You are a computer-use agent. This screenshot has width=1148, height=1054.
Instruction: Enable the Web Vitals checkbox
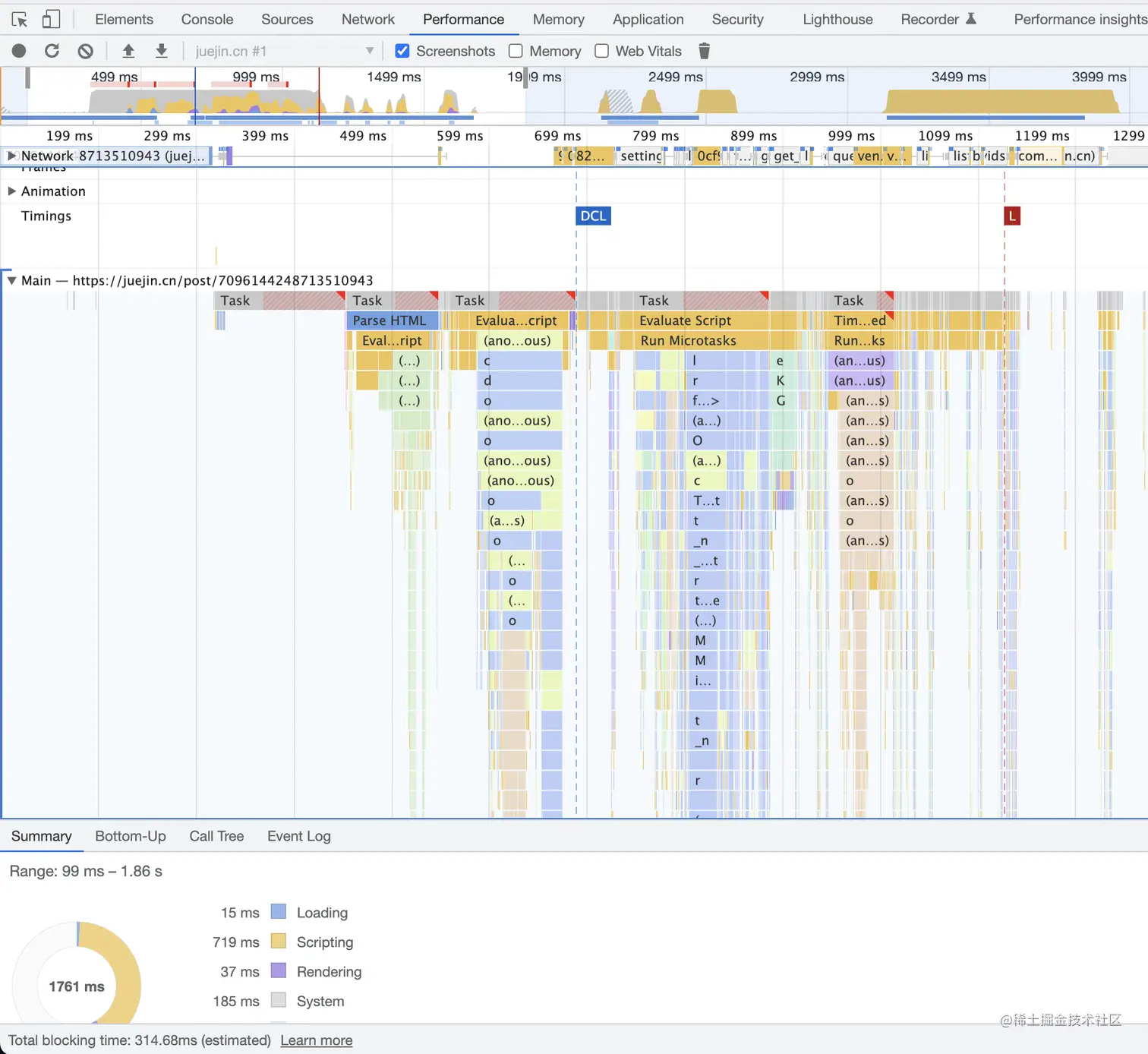(x=602, y=51)
